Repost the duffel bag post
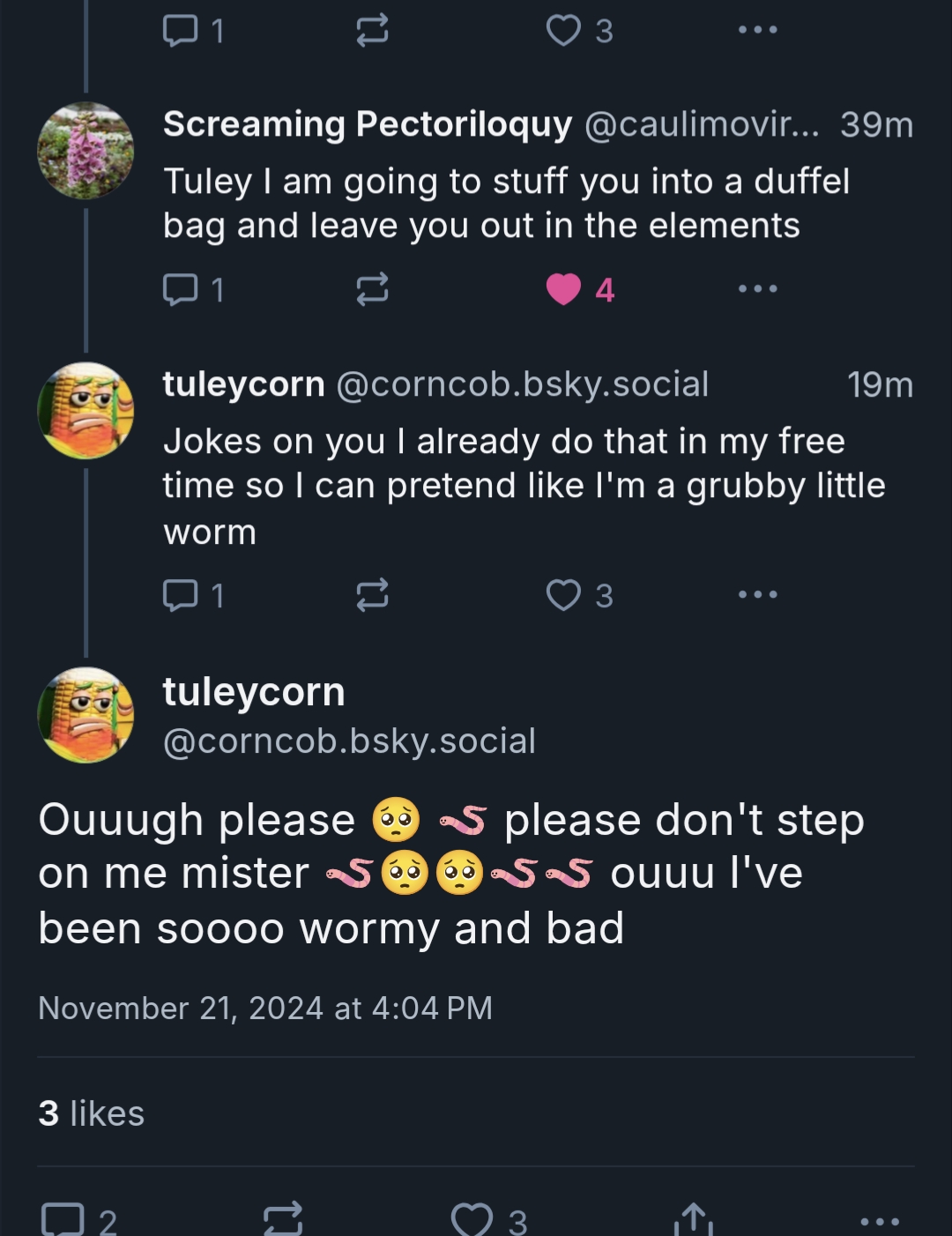 click(372, 289)
